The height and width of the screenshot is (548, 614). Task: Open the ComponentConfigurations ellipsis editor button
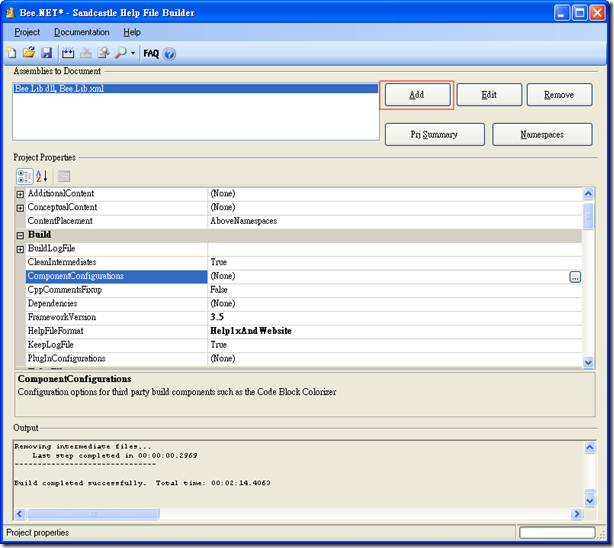[575, 277]
